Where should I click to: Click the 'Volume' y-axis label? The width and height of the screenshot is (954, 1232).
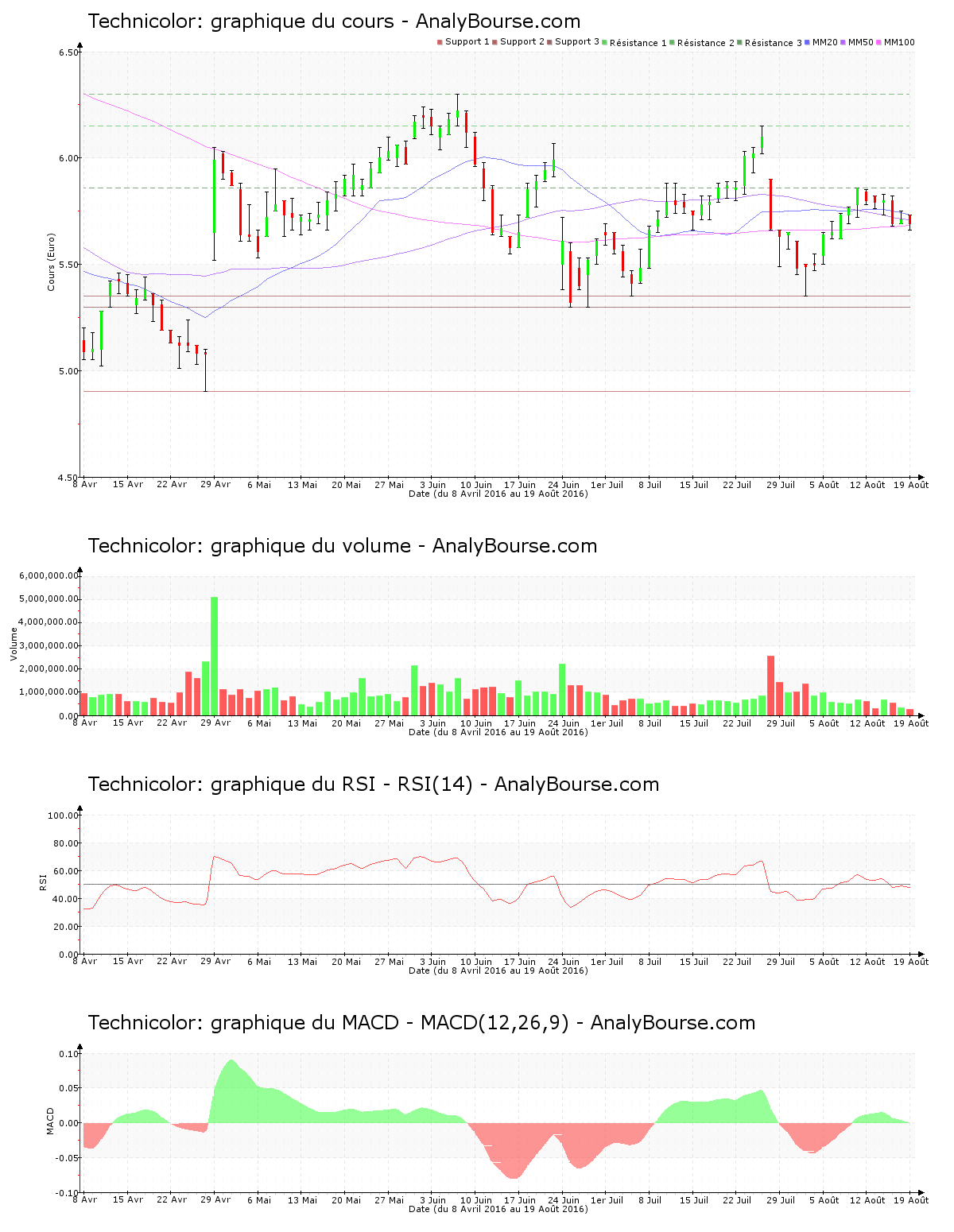tap(14, 644)
